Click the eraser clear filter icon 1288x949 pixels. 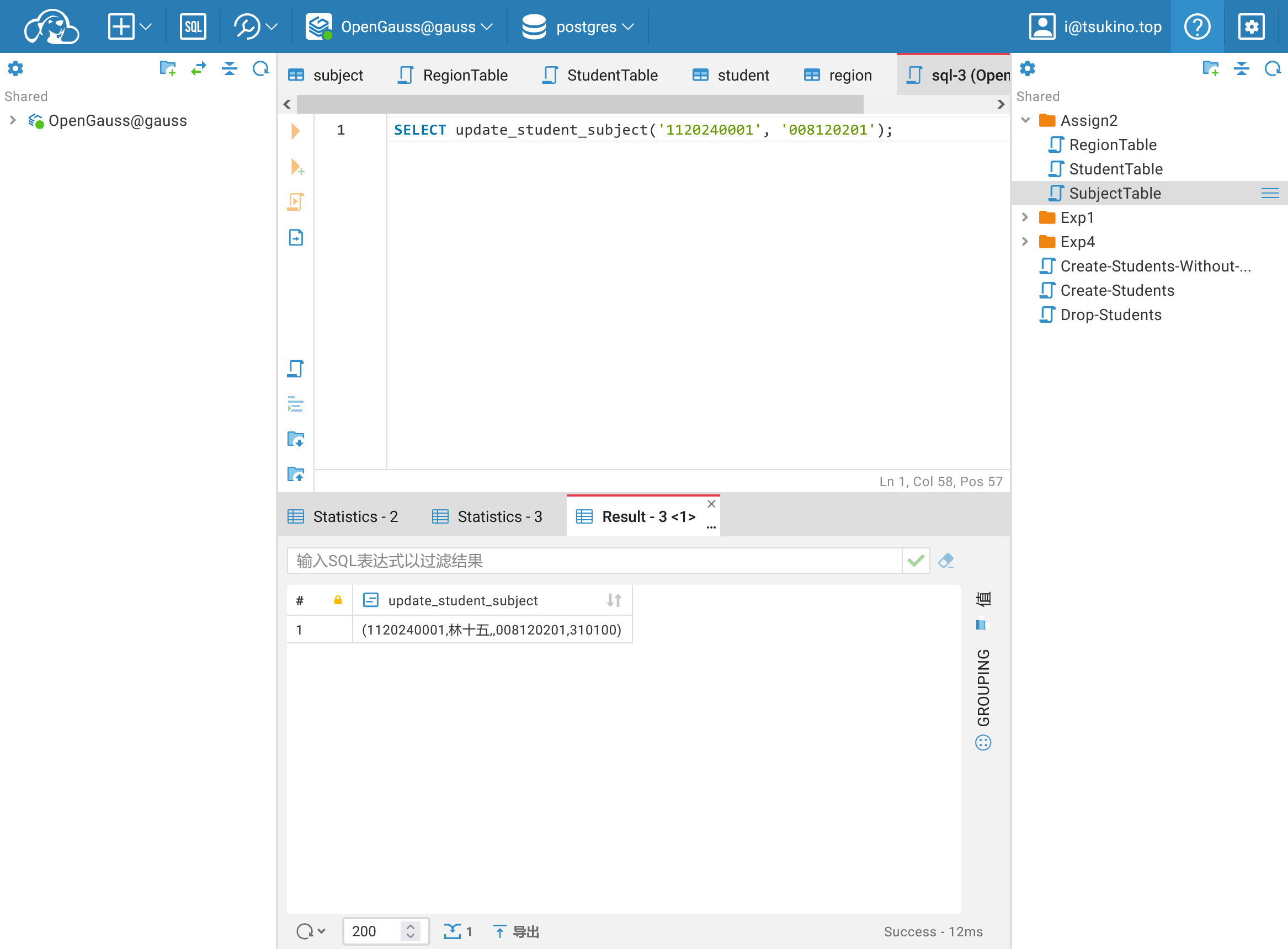click(946, 560)
